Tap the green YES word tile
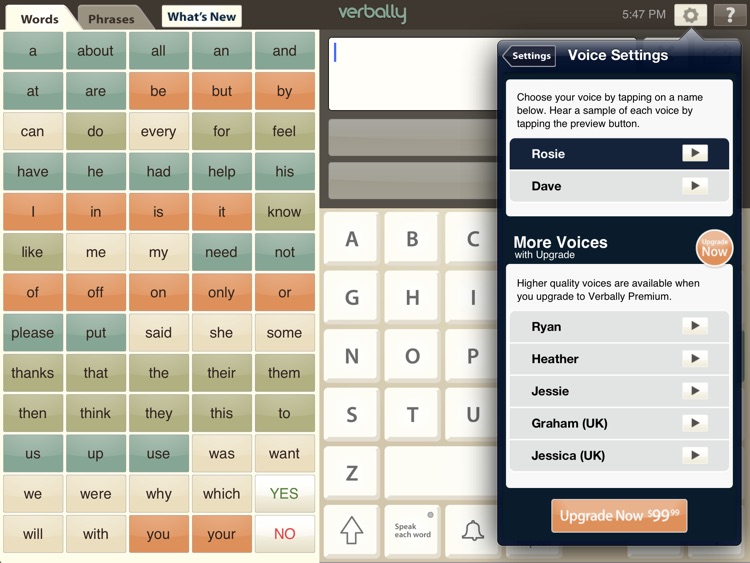 tap(284, 493)
